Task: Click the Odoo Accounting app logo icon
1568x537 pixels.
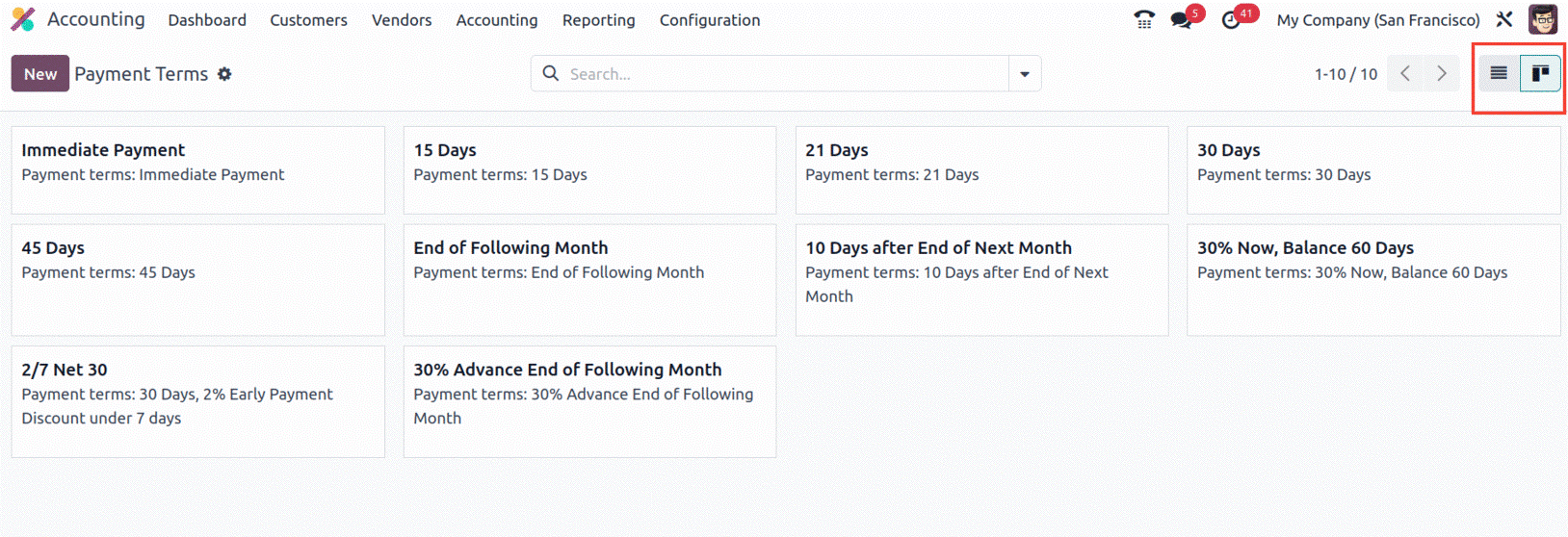Action: point(23,19)
